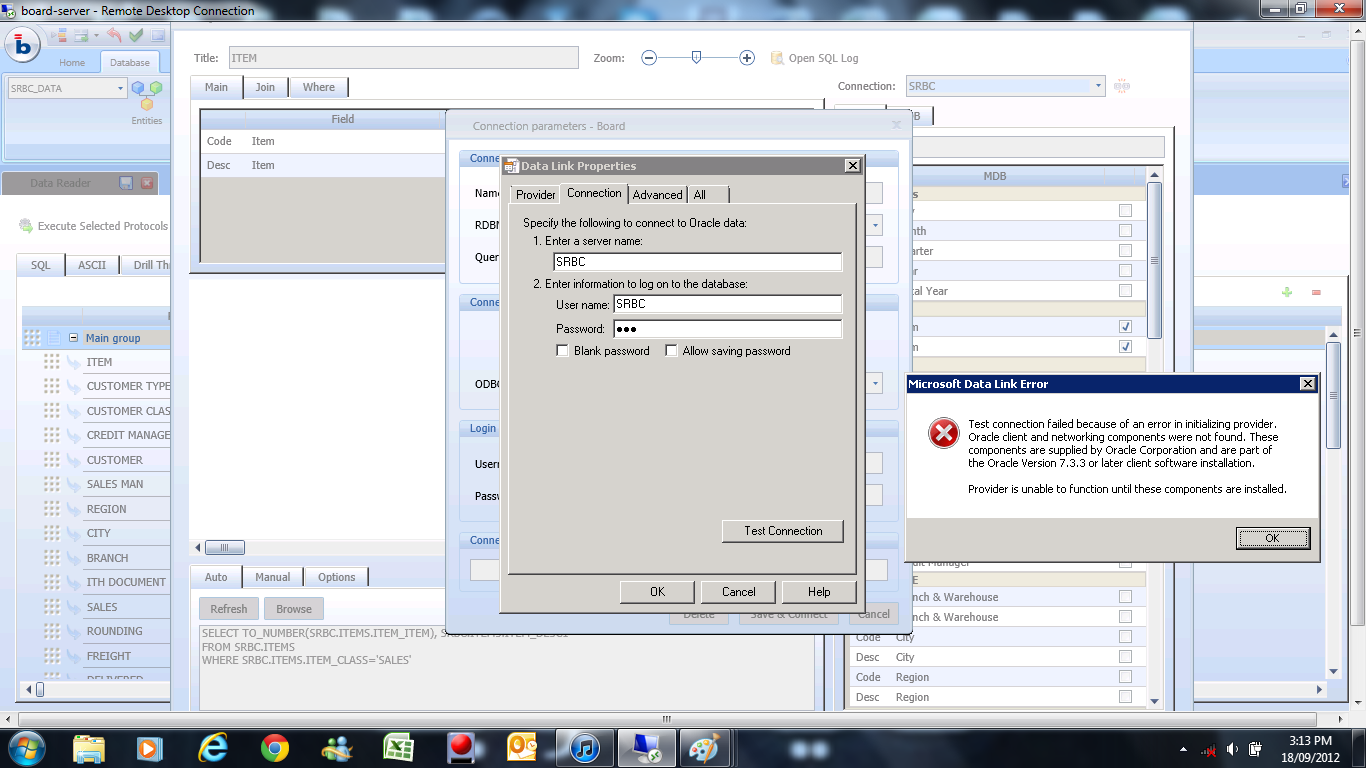1366x768 pixels.
Task: Click the Help button in Data Link Properties
Action: (819, 592)
